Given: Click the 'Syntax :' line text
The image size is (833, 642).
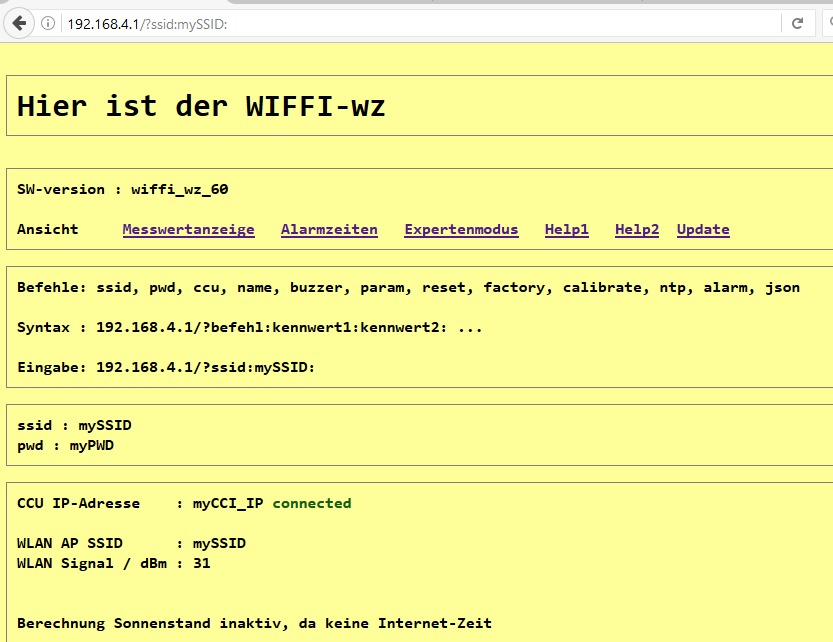Looking at the screenshot, I should [x=250, y=327].
